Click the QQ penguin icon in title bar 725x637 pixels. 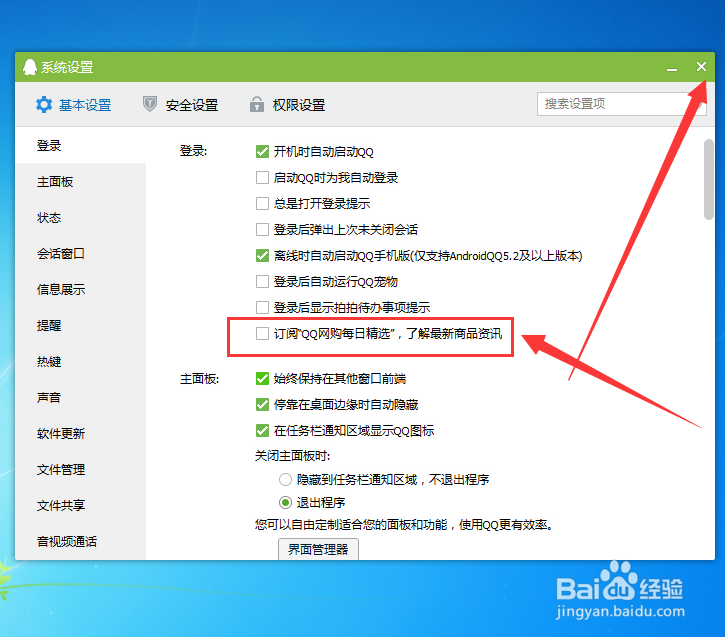click(x=30, y=67)
